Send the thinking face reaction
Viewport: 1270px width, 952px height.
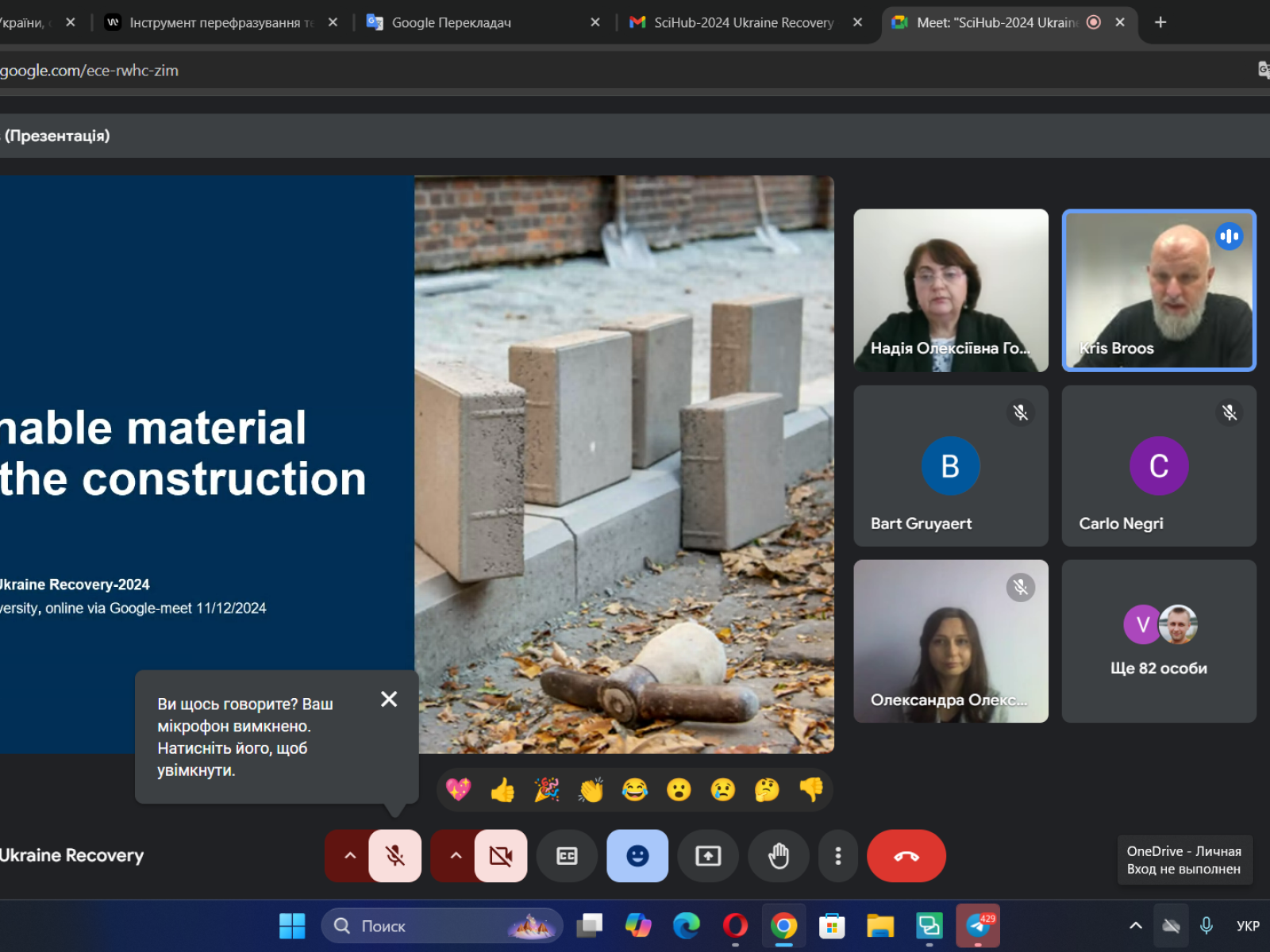[767, 789]
